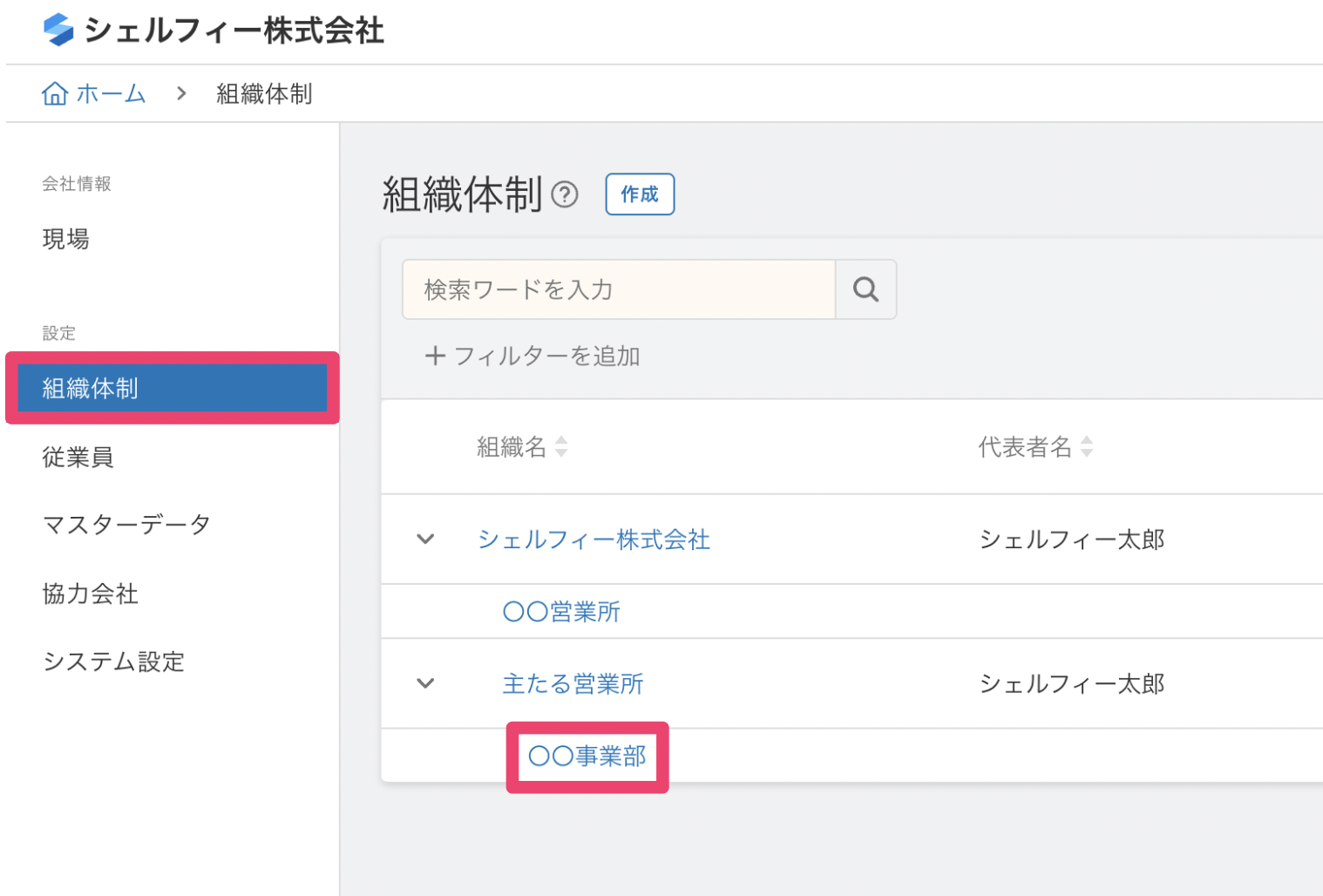Open 従業員 in the sidebar
This screenshot has height=896, width=1323.
[78, 457]
